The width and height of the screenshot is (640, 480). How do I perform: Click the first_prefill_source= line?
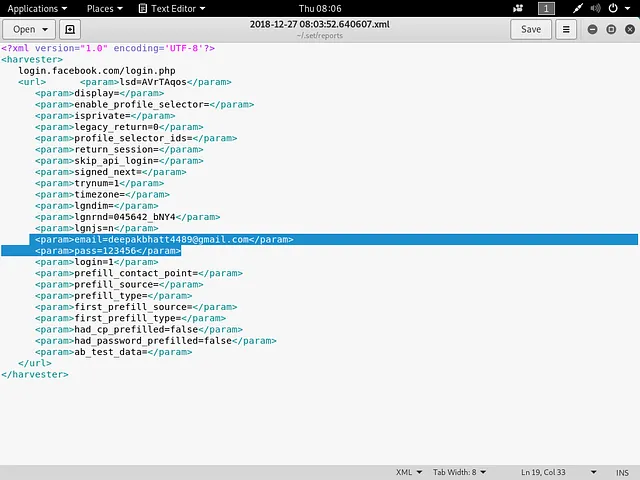tap(136, 307)
